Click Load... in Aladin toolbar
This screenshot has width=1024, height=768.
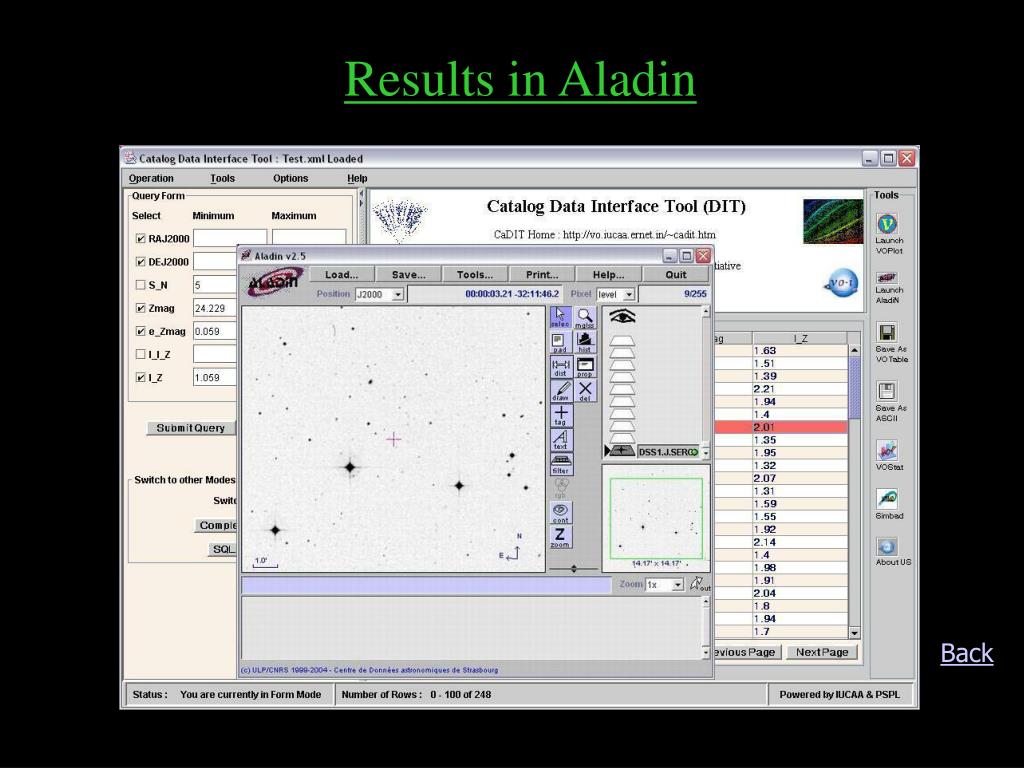tap(342, 275)
